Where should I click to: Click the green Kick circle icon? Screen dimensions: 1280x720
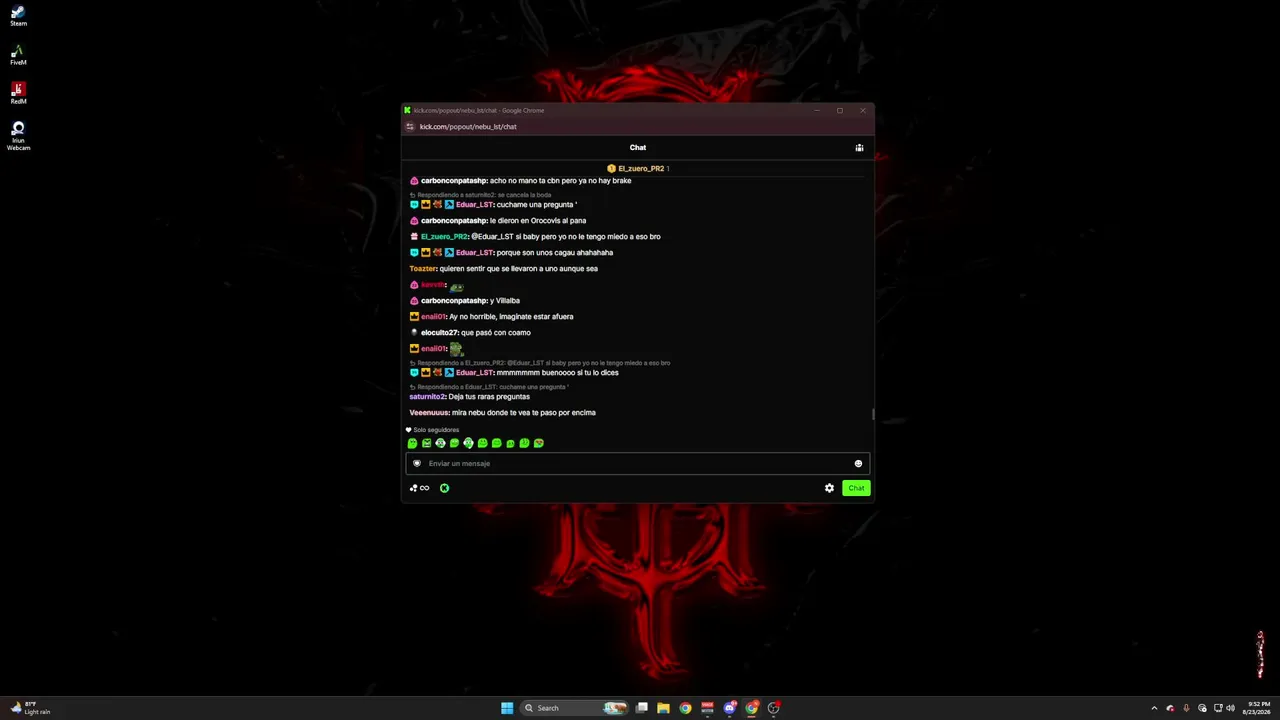444,488
